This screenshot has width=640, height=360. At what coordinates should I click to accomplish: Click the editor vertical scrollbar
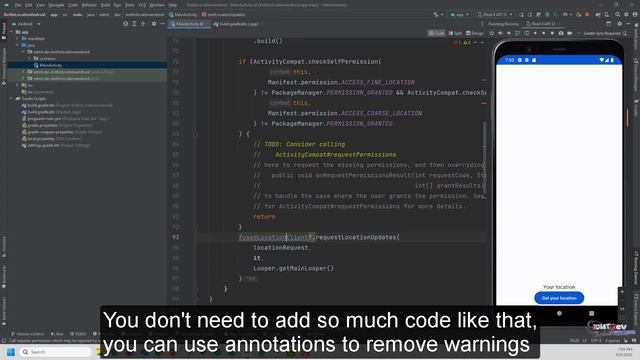coord(484,157)
